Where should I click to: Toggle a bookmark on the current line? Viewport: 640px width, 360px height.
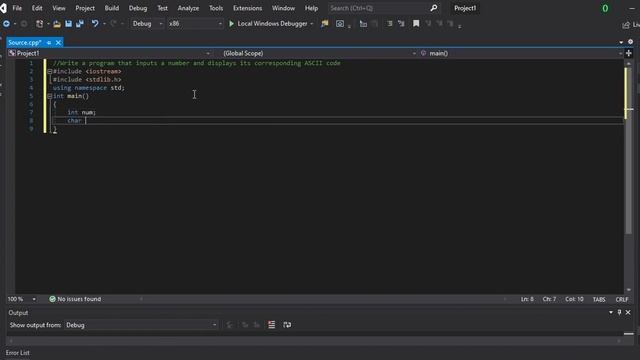click(x=416, y=24)
